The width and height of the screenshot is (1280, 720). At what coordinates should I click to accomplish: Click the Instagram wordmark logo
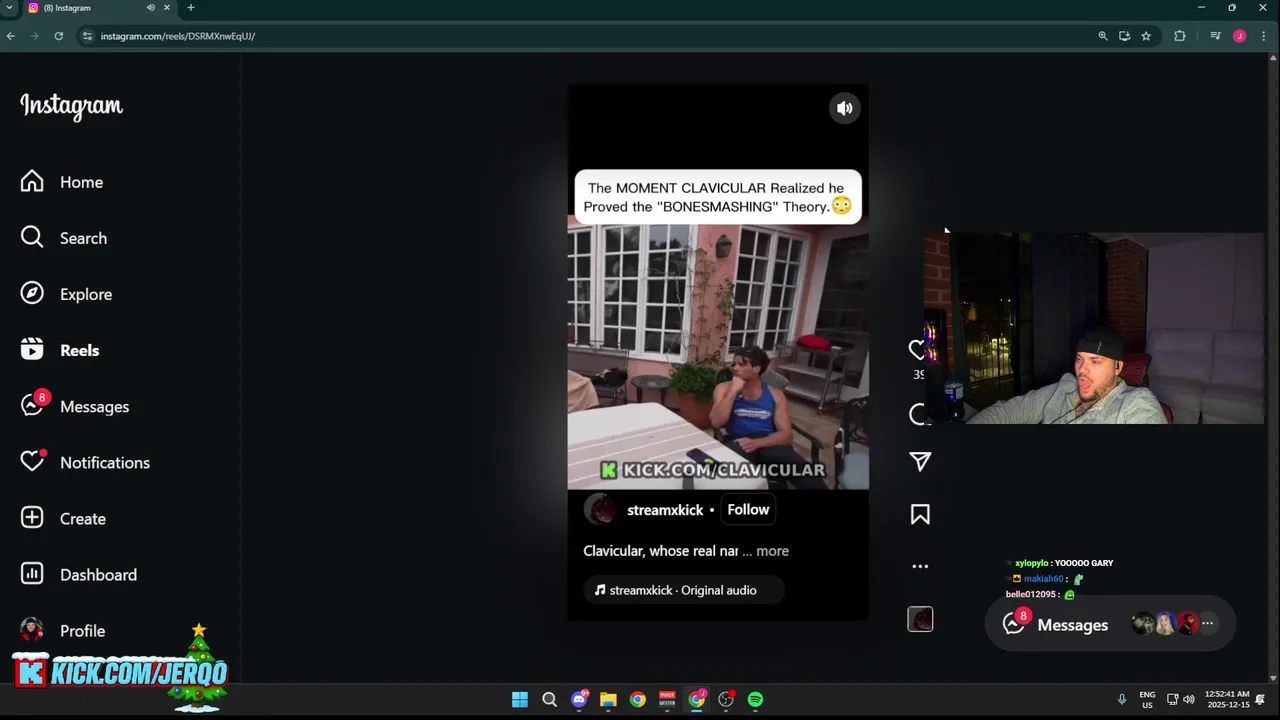point(71,106)
